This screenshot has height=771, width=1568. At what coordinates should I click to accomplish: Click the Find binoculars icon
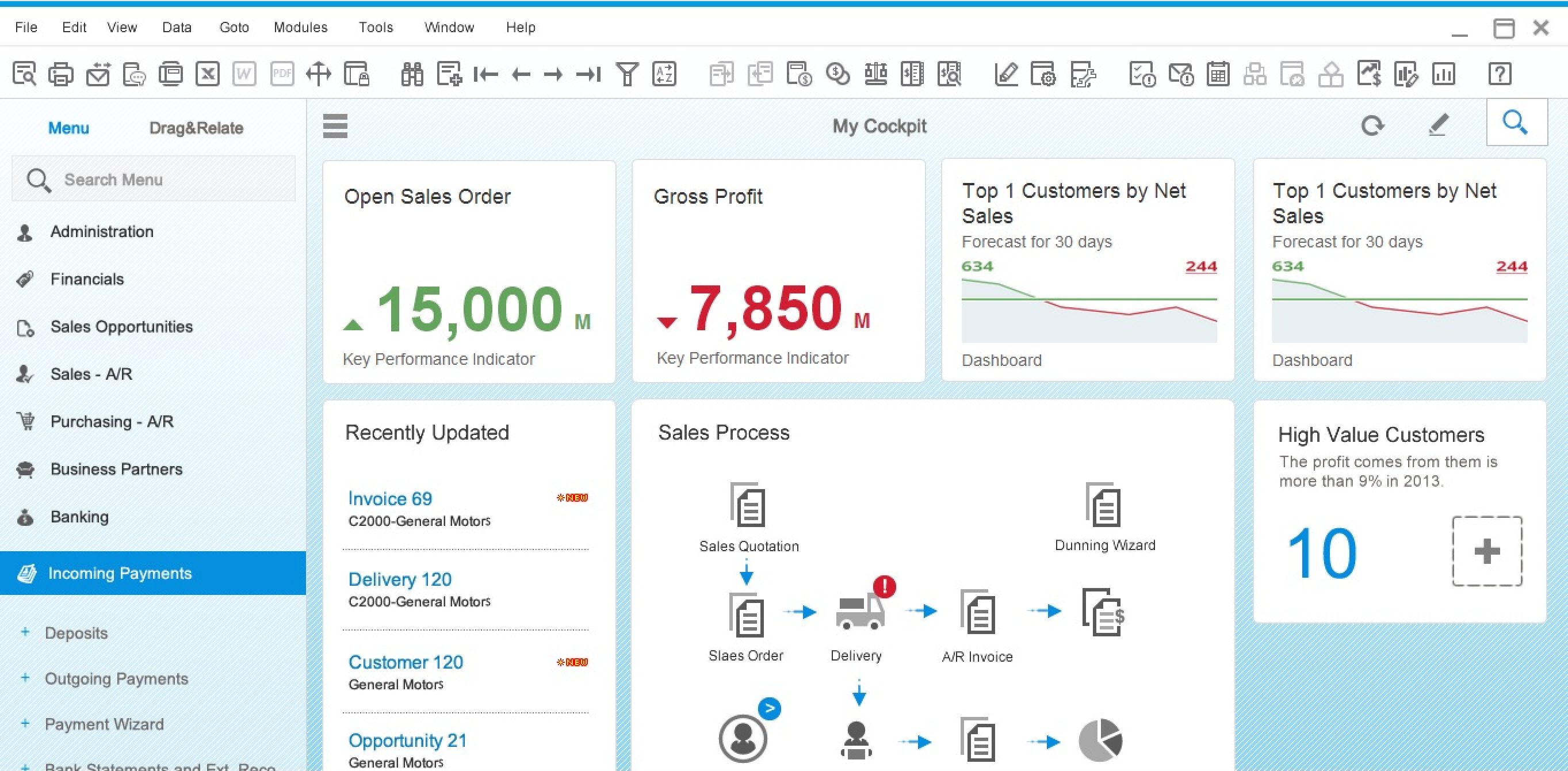click(411, 74)
